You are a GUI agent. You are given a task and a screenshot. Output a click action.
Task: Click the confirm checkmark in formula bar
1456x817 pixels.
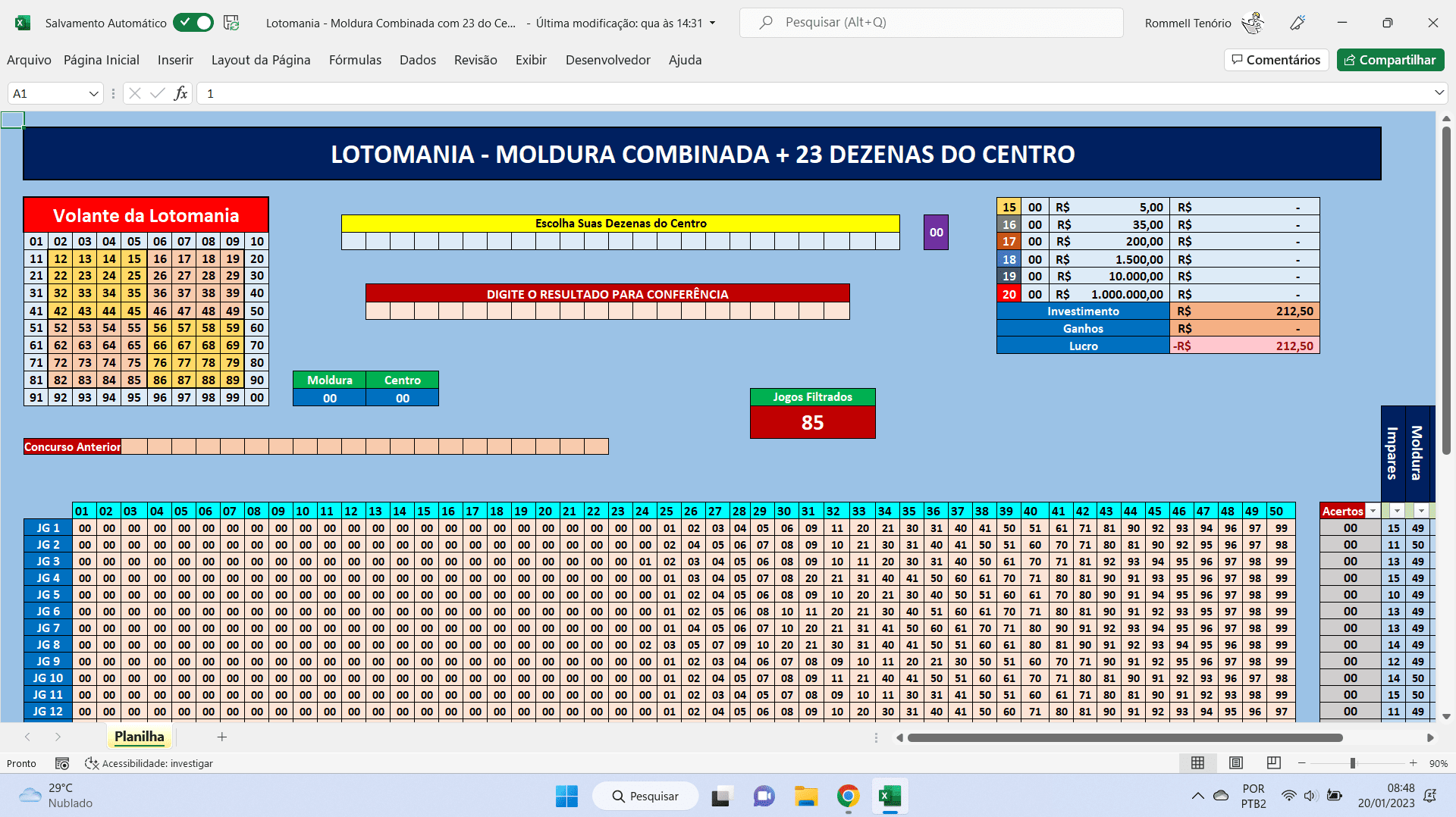tap(158, 93)
